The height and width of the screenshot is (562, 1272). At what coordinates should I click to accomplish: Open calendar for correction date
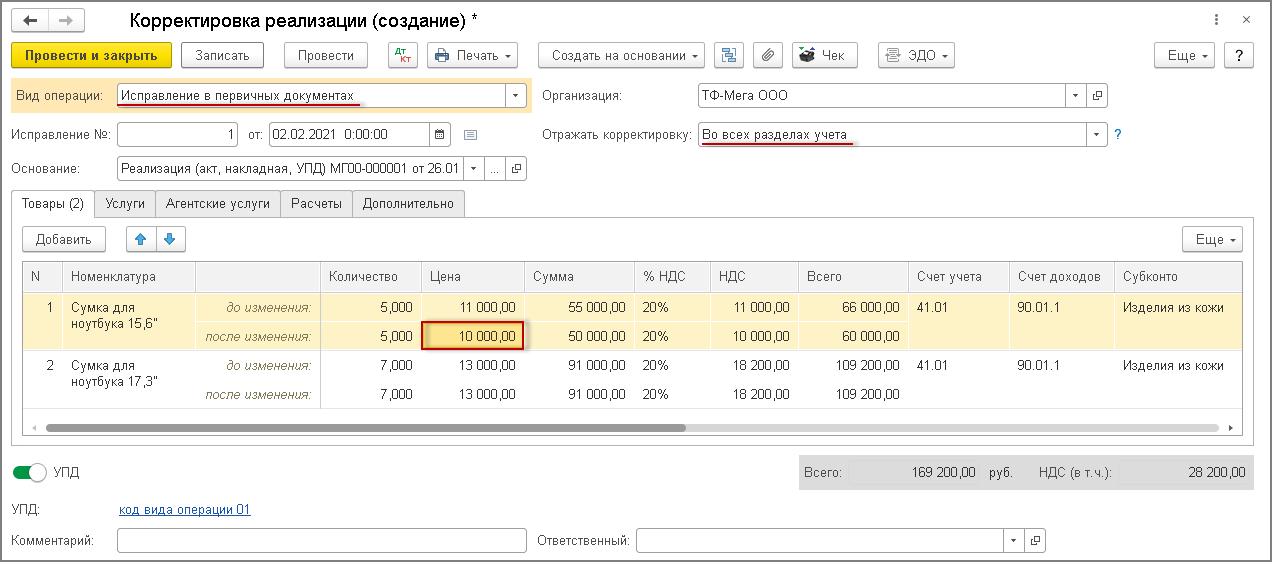[x=440, y=134]
